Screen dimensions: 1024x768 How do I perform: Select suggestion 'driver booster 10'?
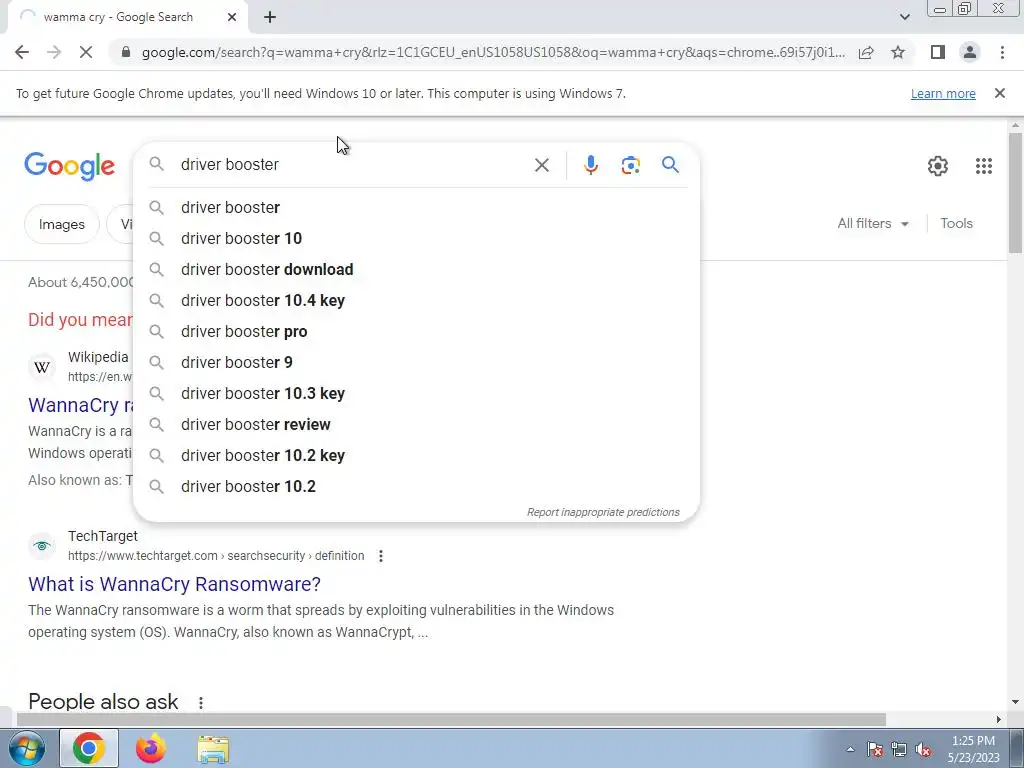point(417,238)
